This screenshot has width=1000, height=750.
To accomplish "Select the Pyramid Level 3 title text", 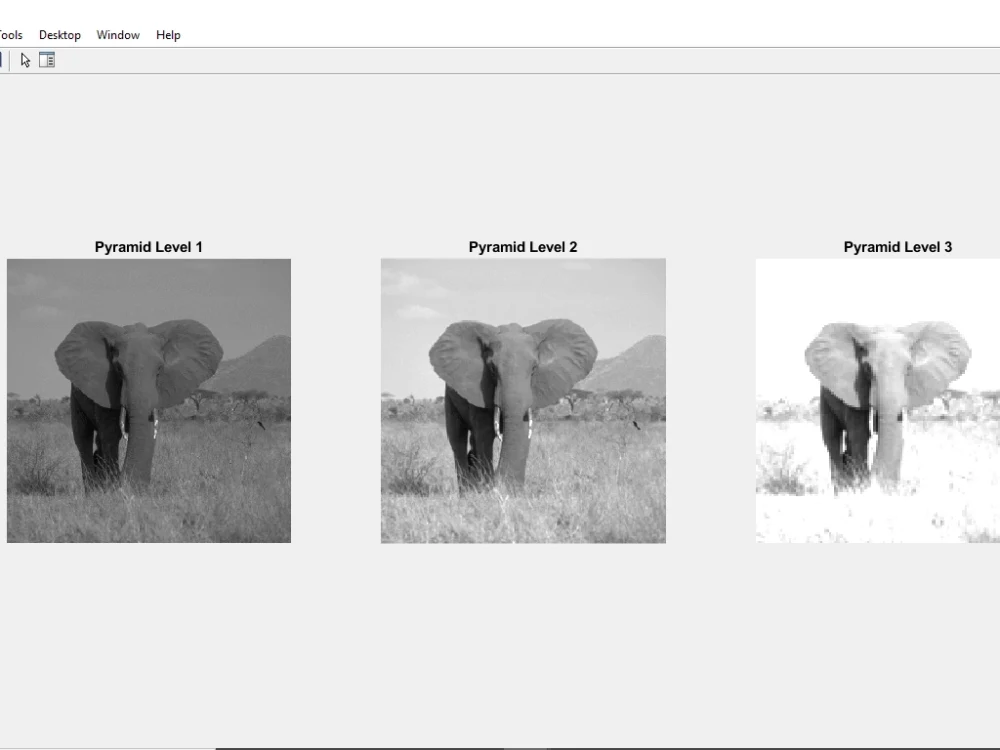I will click(897, 246).
